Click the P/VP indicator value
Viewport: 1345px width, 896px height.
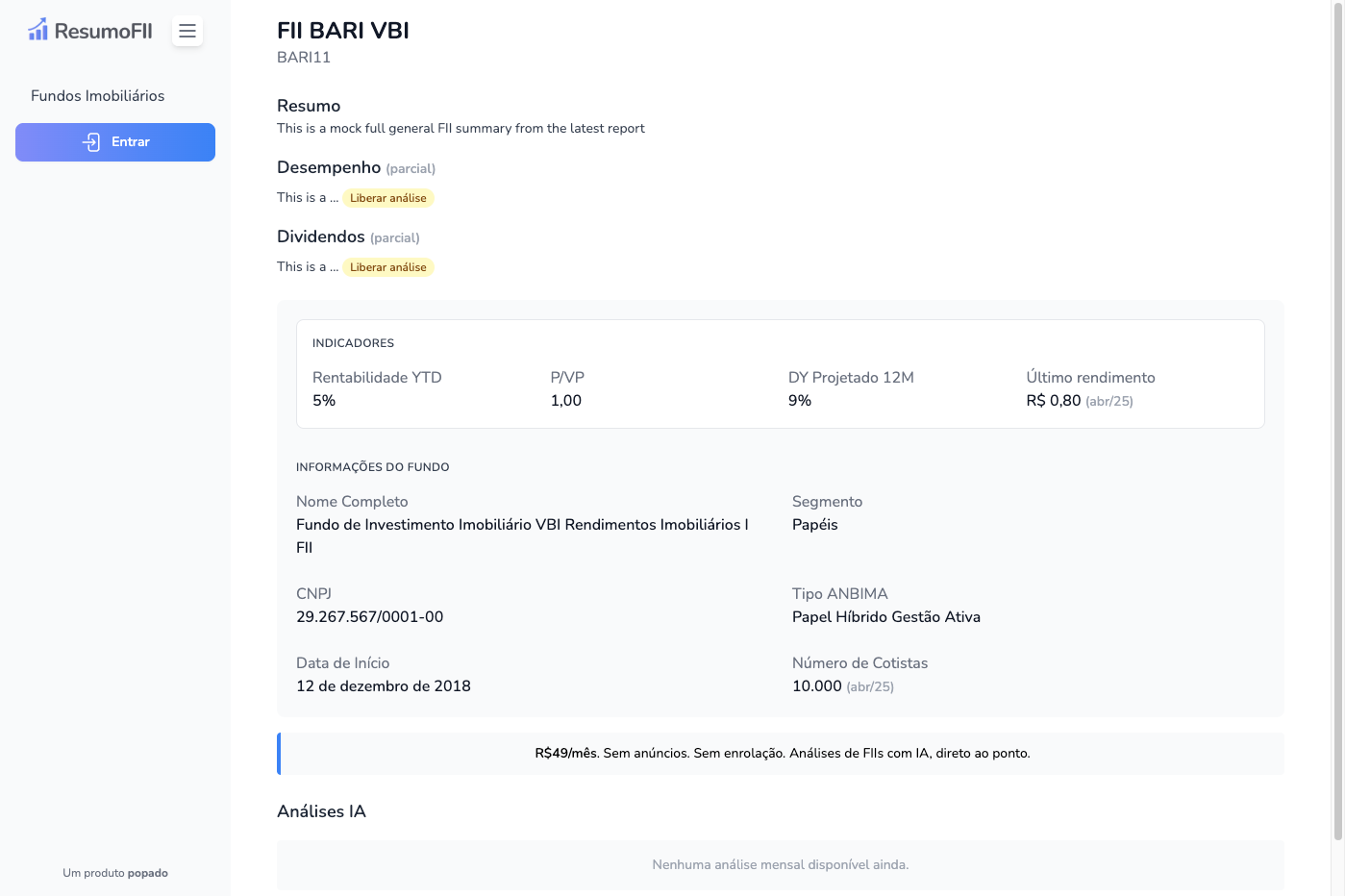tap(565, 401)
